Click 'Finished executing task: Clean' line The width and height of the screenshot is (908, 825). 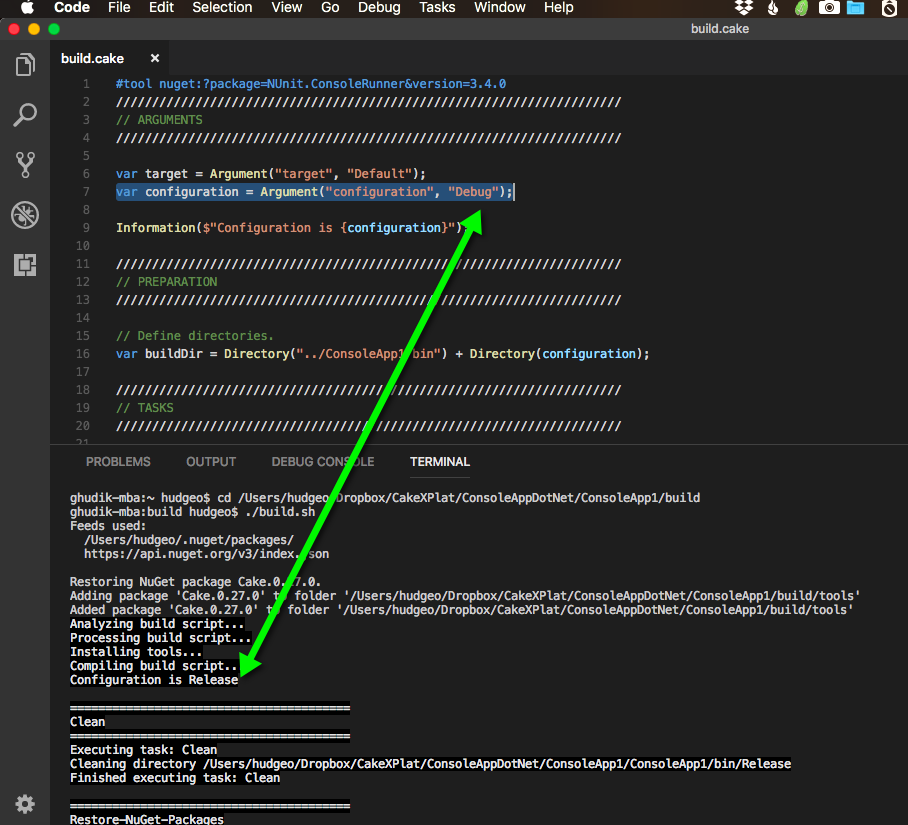click(175, 778)
